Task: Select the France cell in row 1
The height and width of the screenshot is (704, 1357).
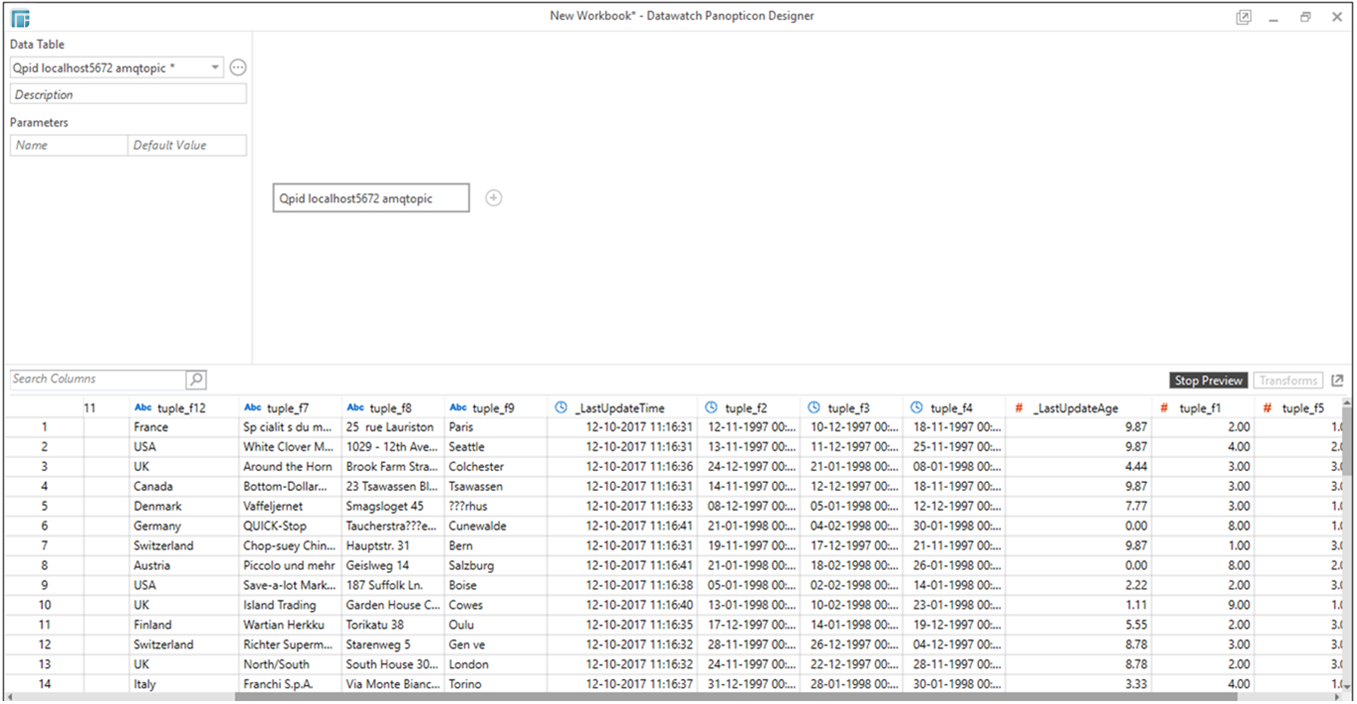Action: (x=151, y=427)
